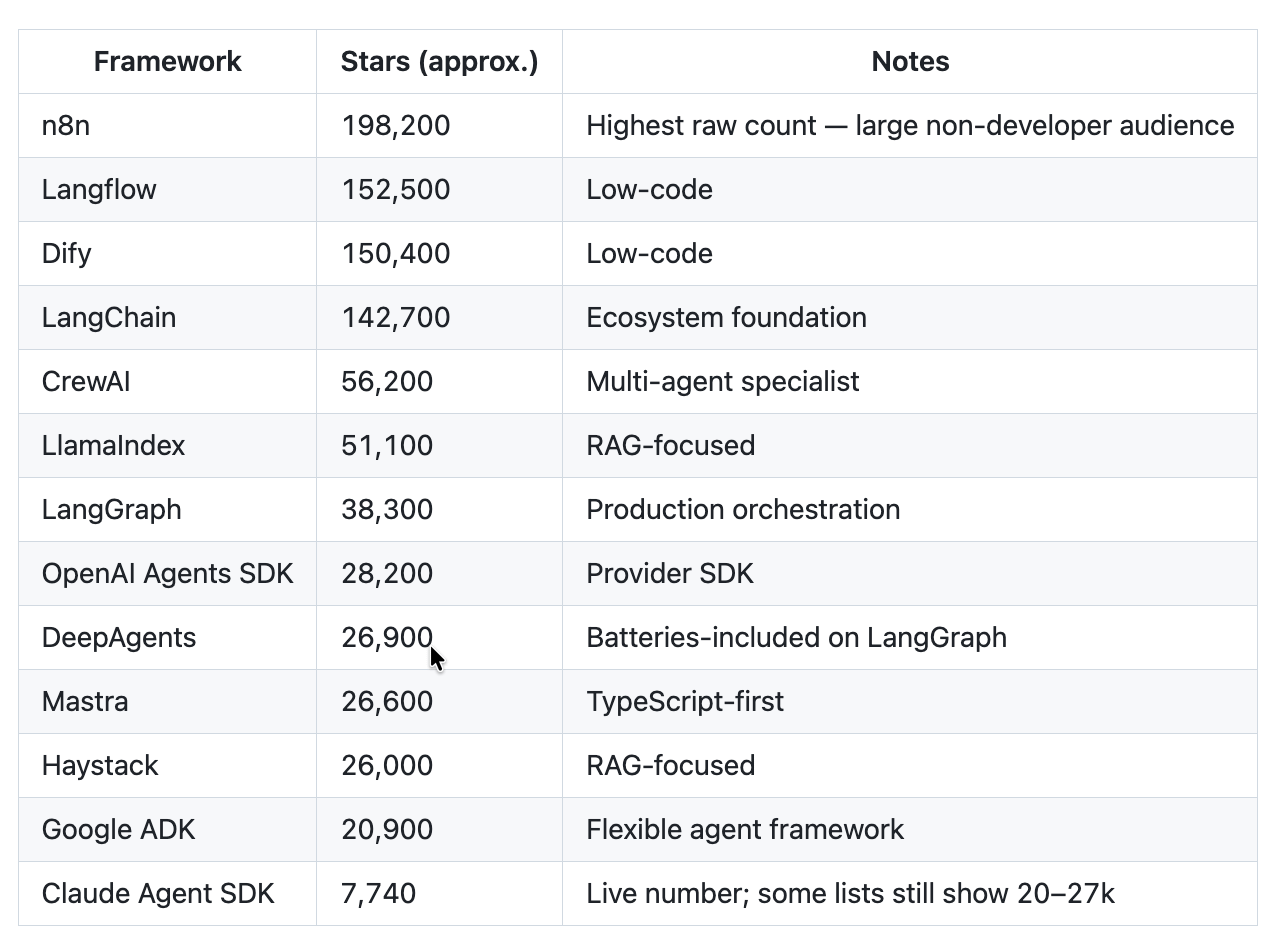Image resolution: width=1281 pixels, height=940 pixels.
Task: Click the 'TypeScript-first' note
Action: (x=685, y=702)
